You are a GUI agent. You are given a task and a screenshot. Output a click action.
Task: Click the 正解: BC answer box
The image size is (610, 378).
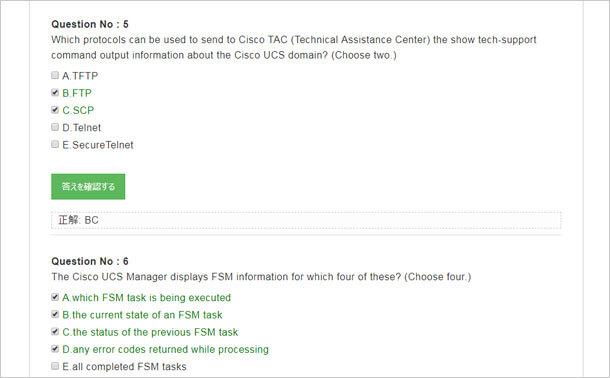coord(306,220)
